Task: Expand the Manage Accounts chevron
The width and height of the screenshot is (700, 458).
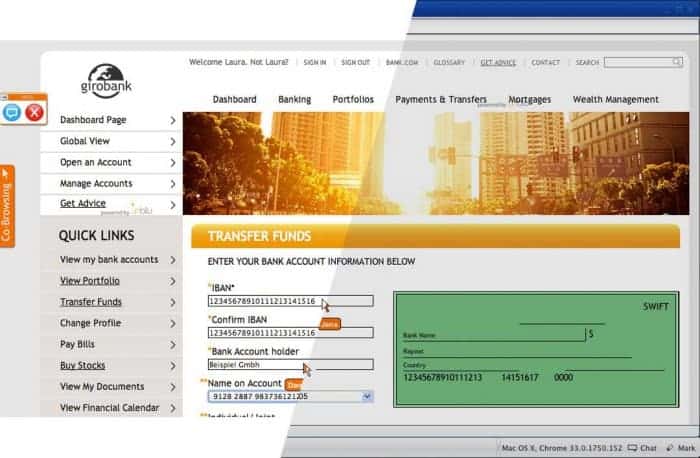Action: (x=173, y=184)
